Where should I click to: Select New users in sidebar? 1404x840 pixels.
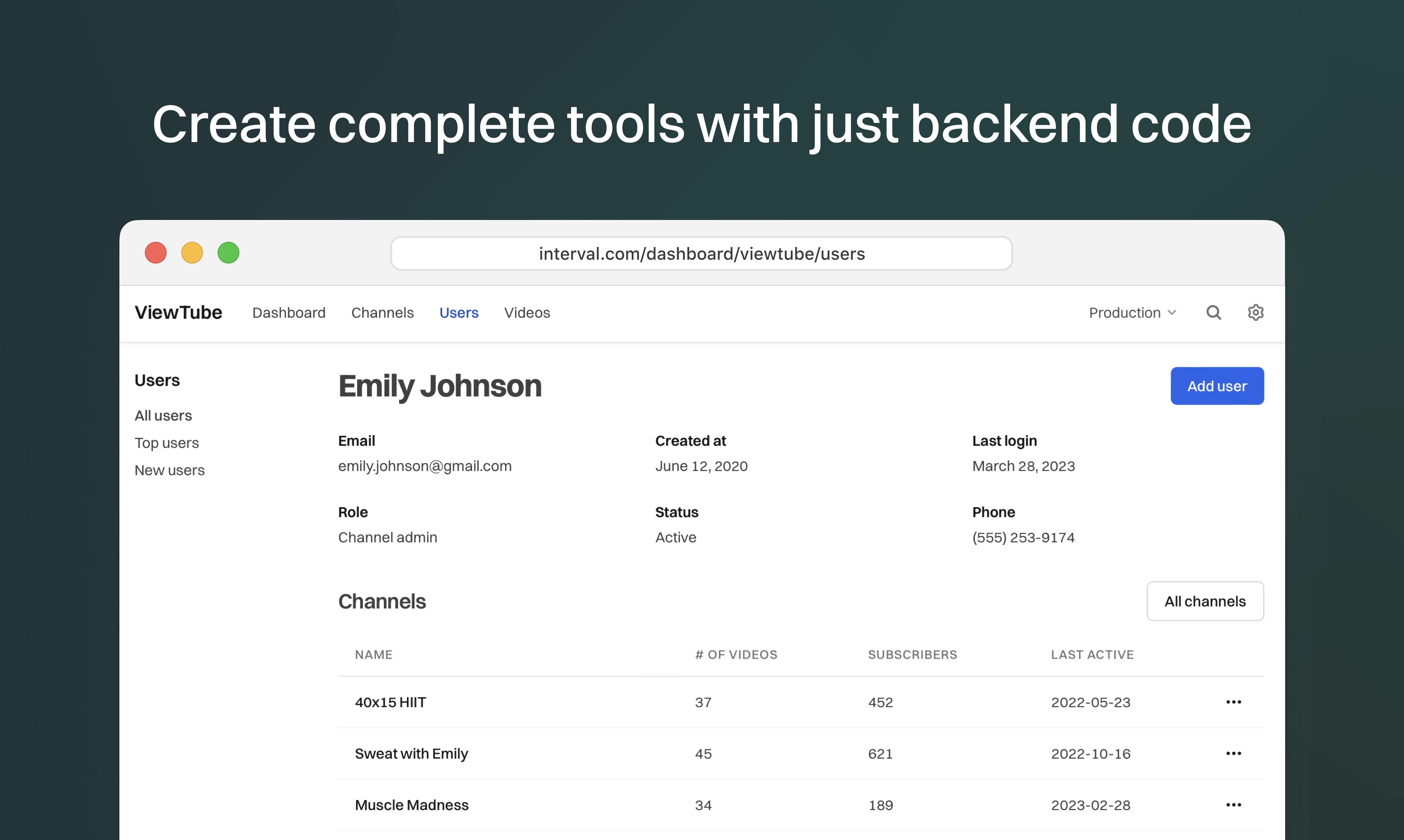(x=169, y=470)
